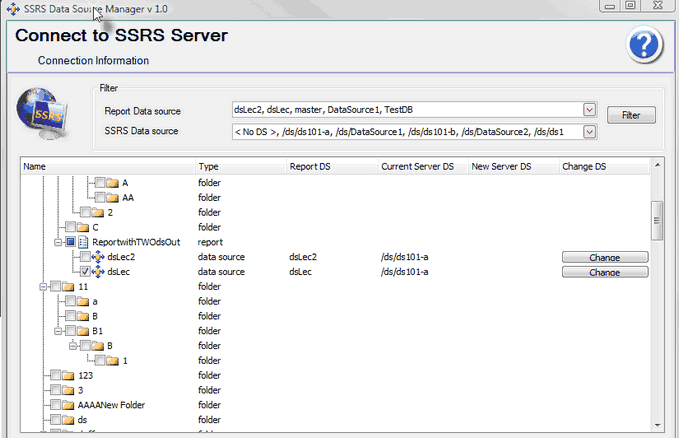Screen dimensions: 679x438
Task: Click the folder icon next to 123
Action: point(68,376)
